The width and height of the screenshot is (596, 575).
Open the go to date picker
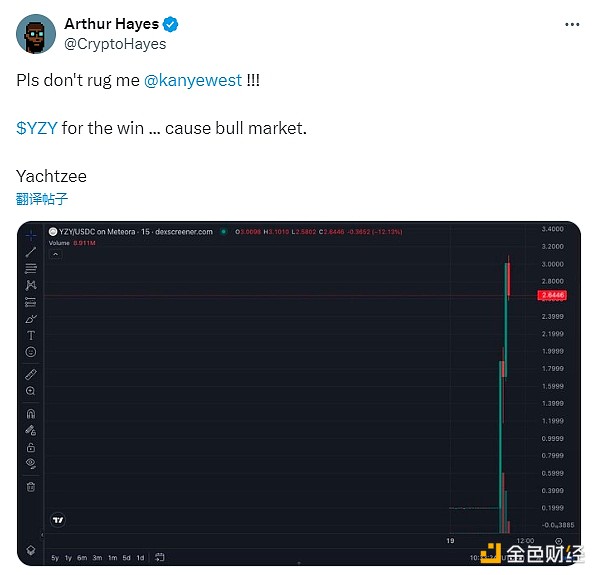tap(160, 557)
